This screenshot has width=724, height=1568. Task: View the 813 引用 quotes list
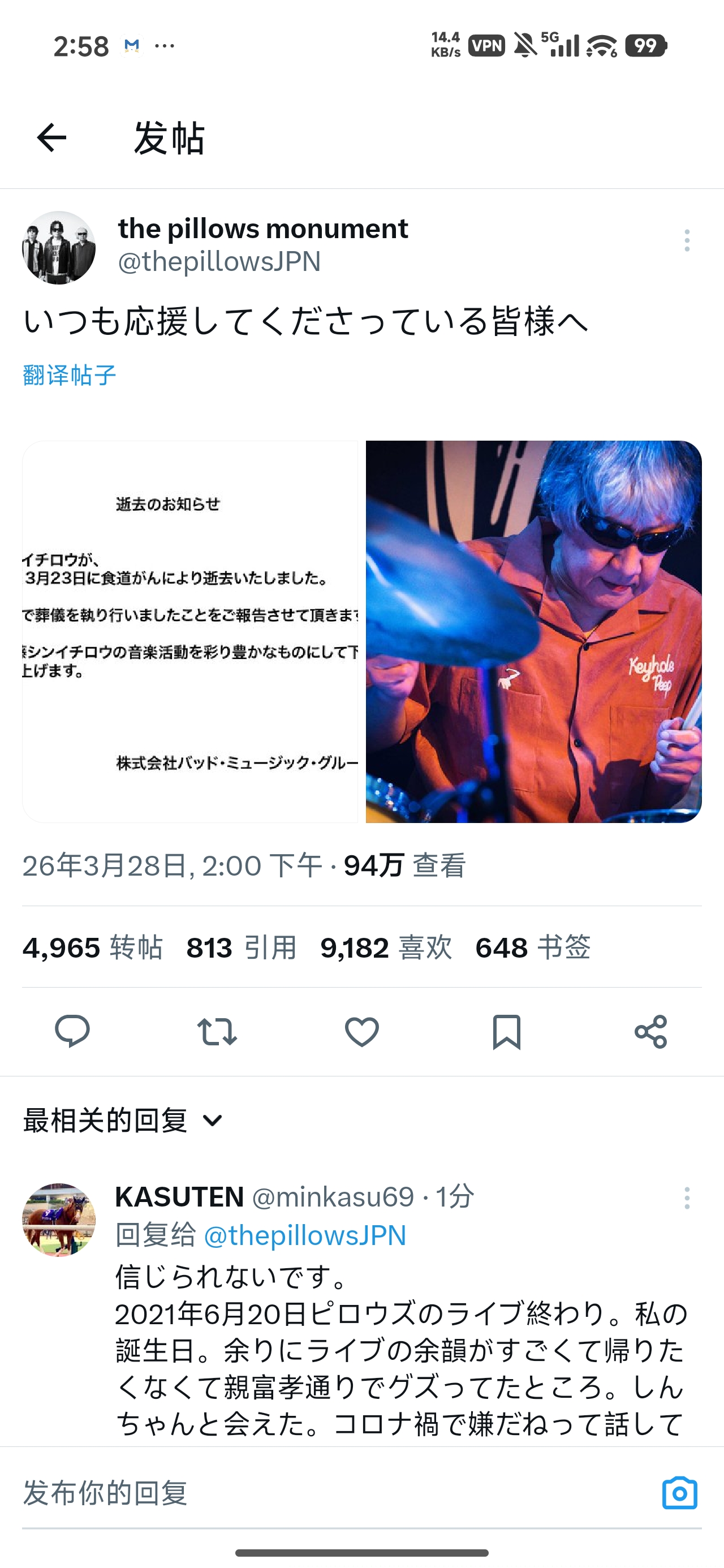pos(242,947)
